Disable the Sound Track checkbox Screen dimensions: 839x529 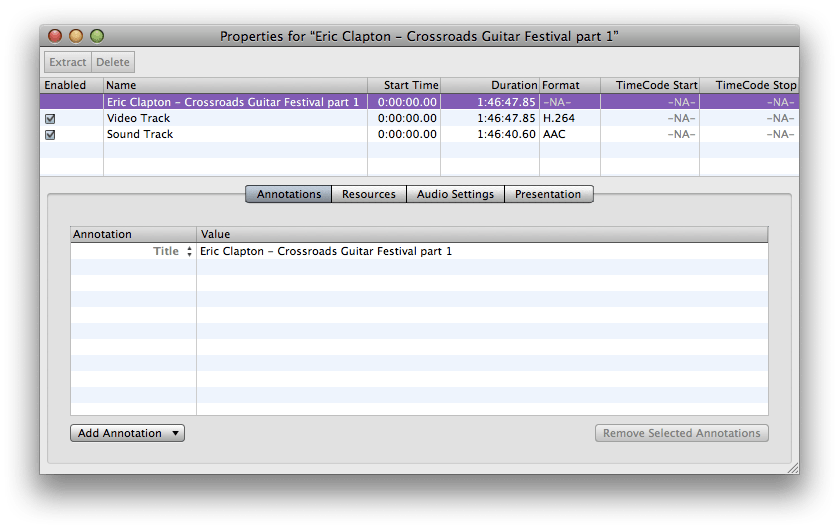pos(50,135)
